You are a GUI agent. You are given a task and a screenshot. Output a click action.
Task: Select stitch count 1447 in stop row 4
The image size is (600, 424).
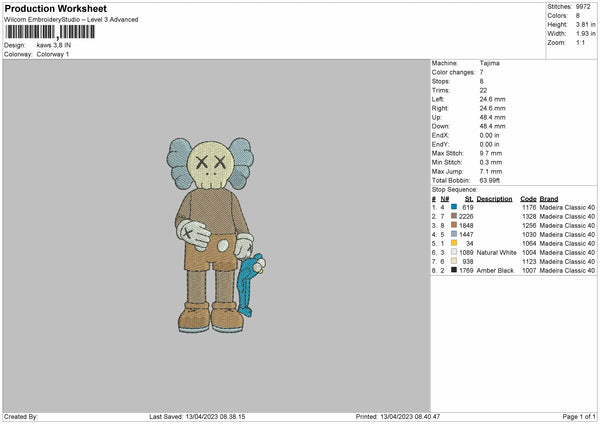(466, 234)
